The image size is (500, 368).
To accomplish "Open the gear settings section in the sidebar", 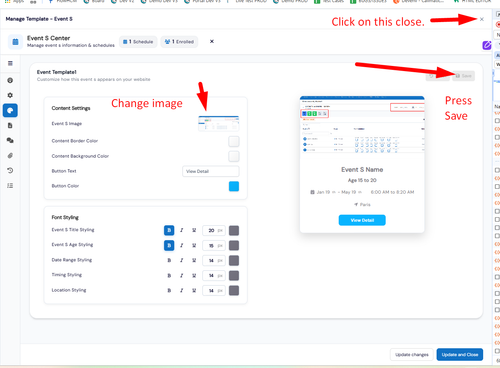I will (10, 95).
